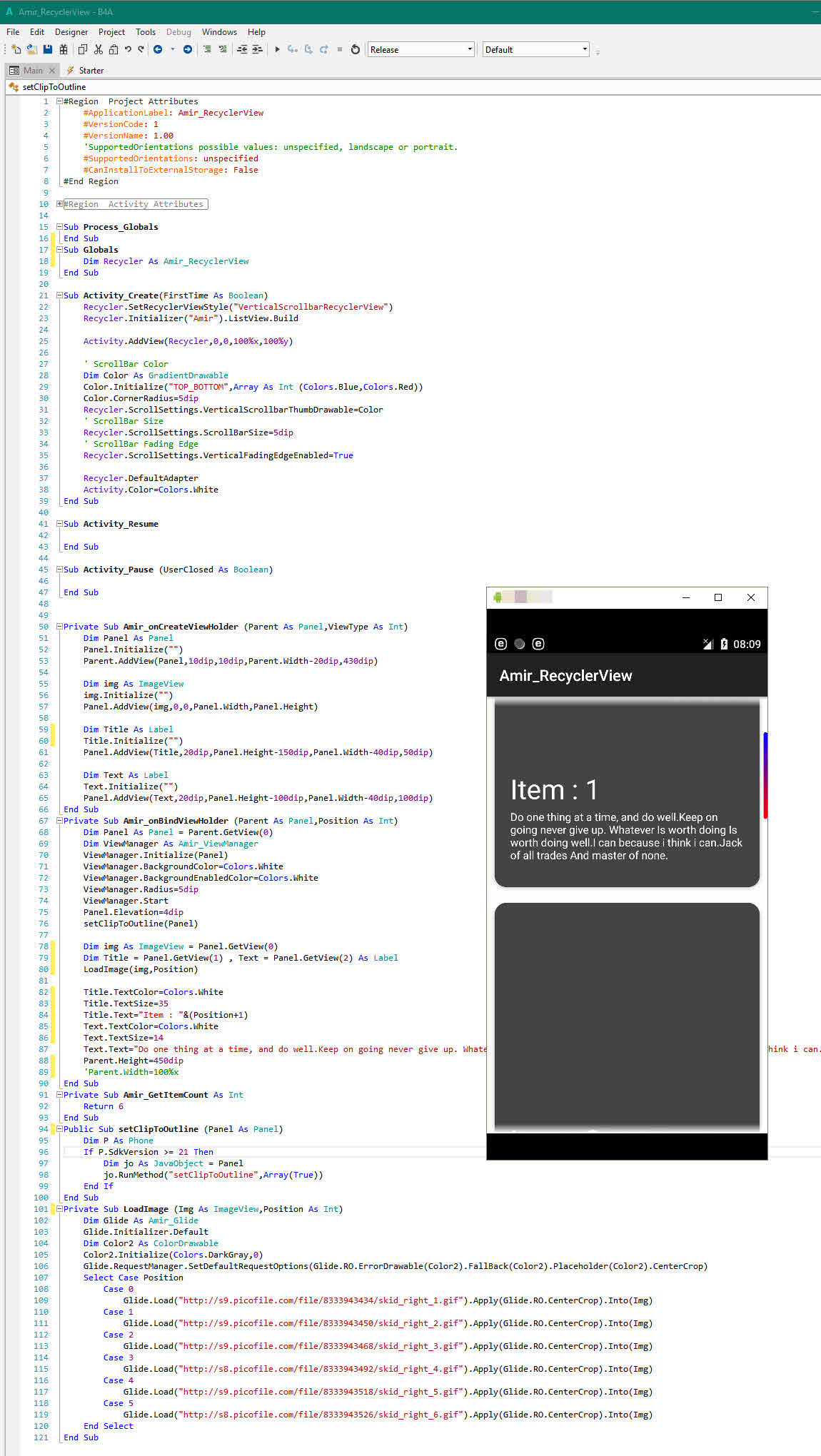The height and width of the screenshot is (1456, 821).
Task: Tap the Item : 1 card in emulator
Action: pos(627,794)
